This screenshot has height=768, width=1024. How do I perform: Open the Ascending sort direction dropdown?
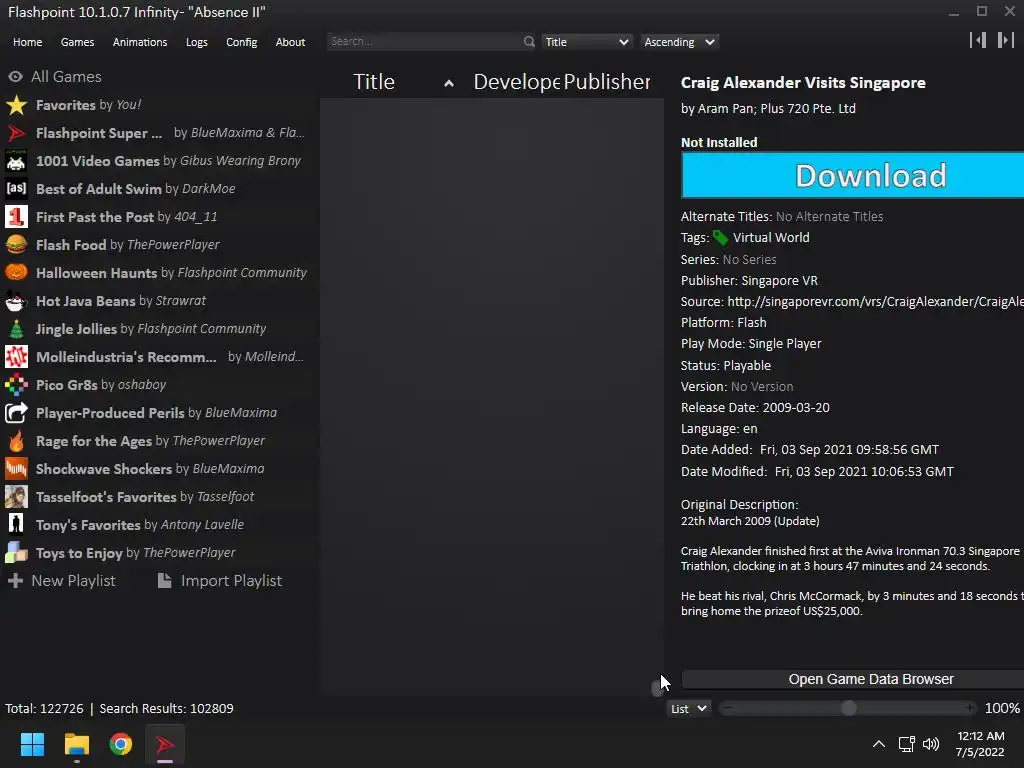pyautogui.click(x=679, y=42)
